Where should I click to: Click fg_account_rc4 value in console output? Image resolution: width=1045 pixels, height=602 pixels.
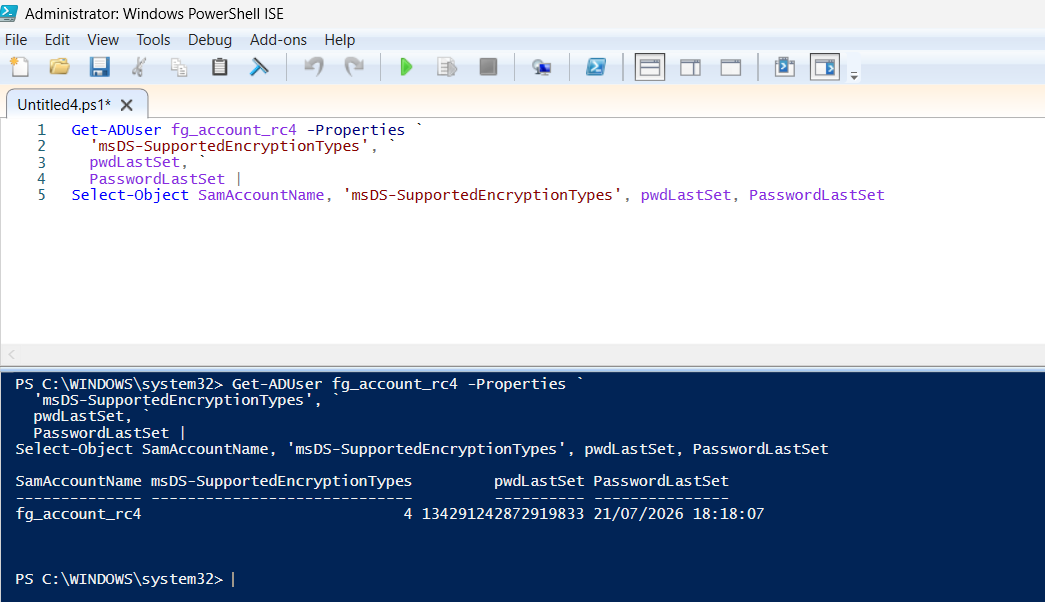tap(79, 514)
